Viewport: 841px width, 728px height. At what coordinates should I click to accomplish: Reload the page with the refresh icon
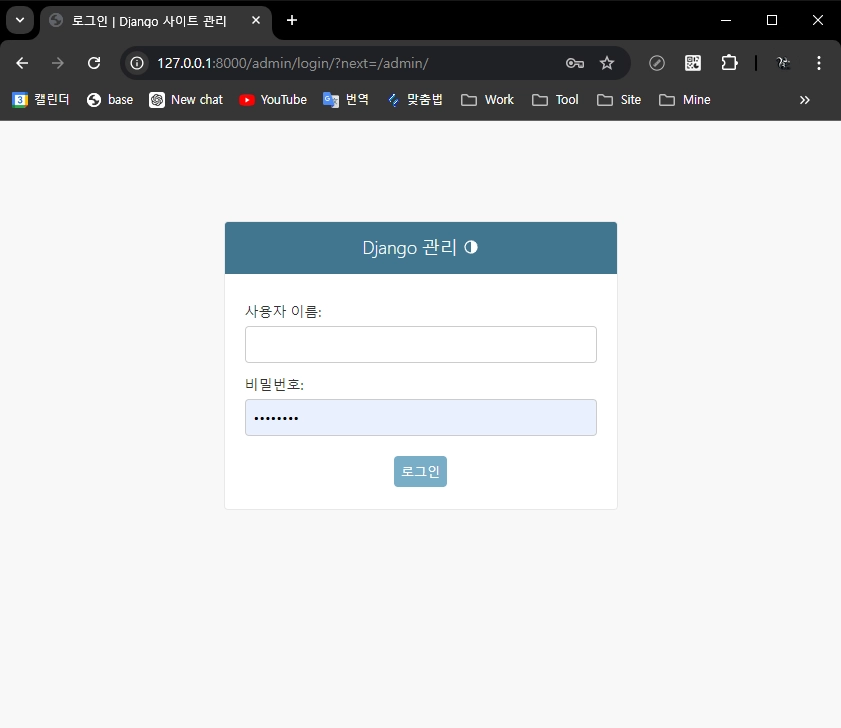[94, 63]
